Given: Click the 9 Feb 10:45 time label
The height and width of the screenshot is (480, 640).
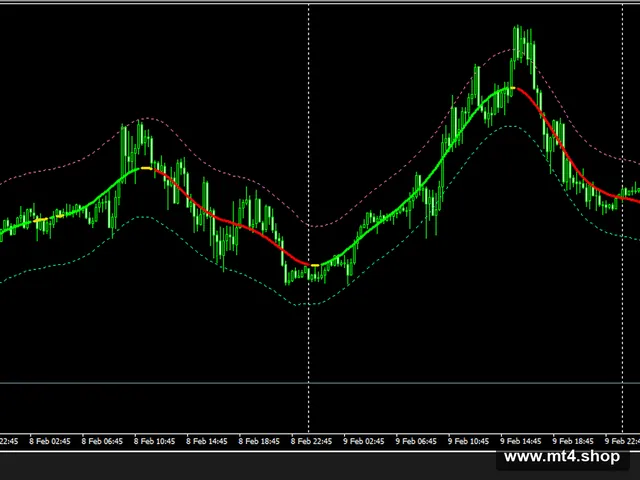Looking at the screenshot, I should coord(468,441).
